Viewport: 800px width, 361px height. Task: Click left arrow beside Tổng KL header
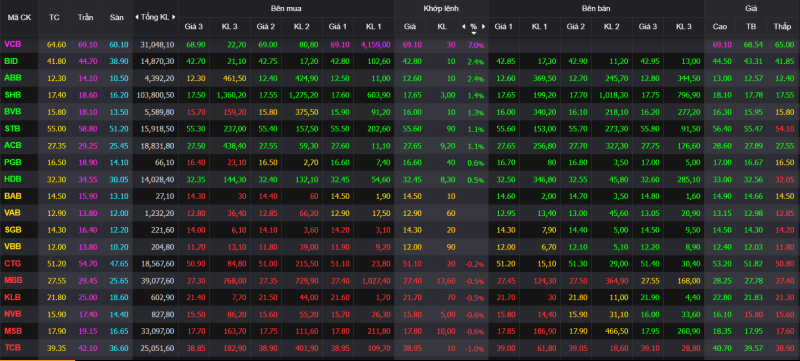136,17
